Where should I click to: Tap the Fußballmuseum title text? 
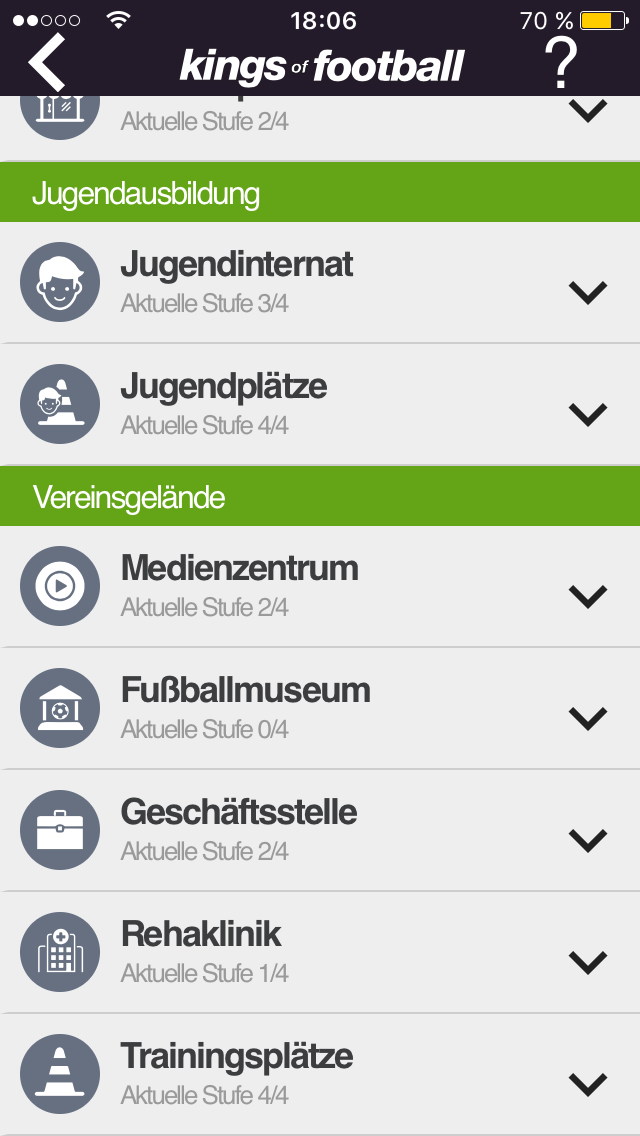click(246, 690)
